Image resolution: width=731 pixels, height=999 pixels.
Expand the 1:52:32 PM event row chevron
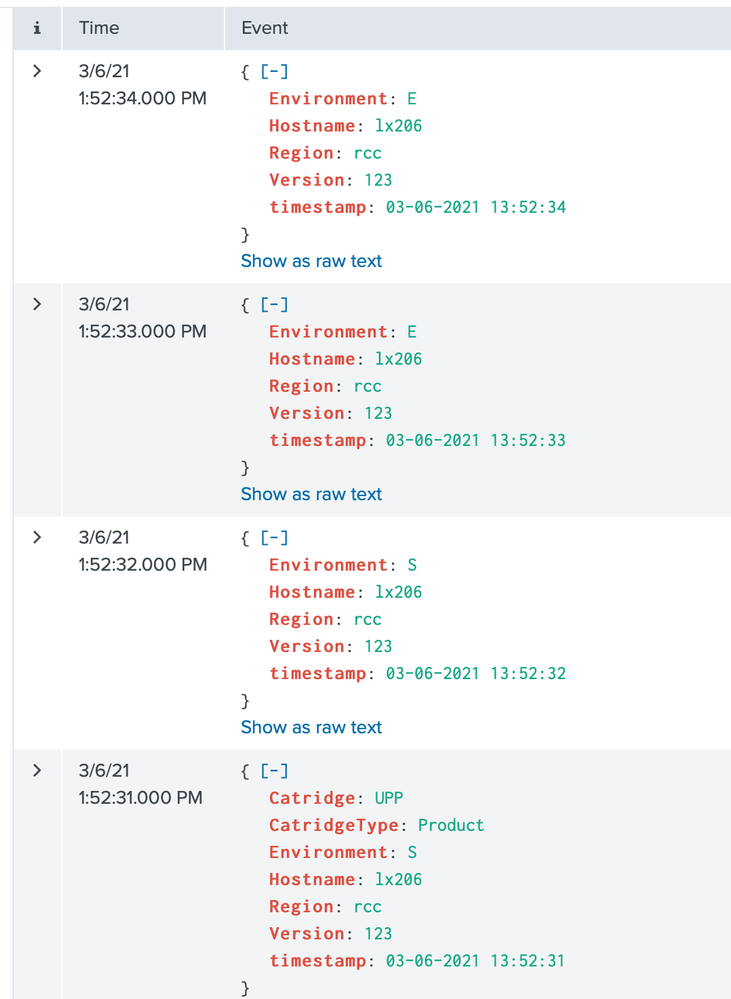tap(37, 537)
